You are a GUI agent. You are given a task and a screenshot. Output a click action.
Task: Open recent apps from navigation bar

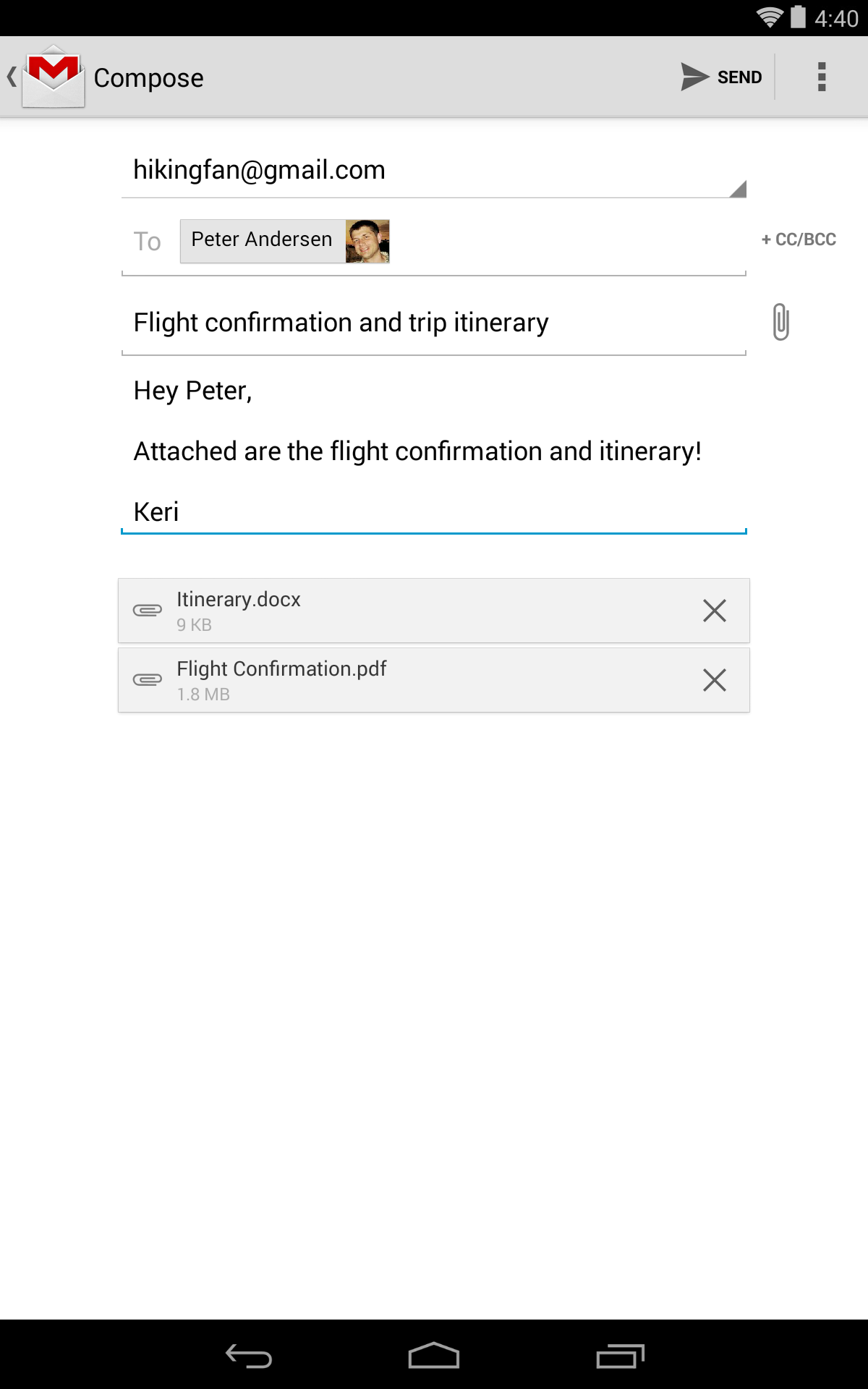click(620, 1356)
